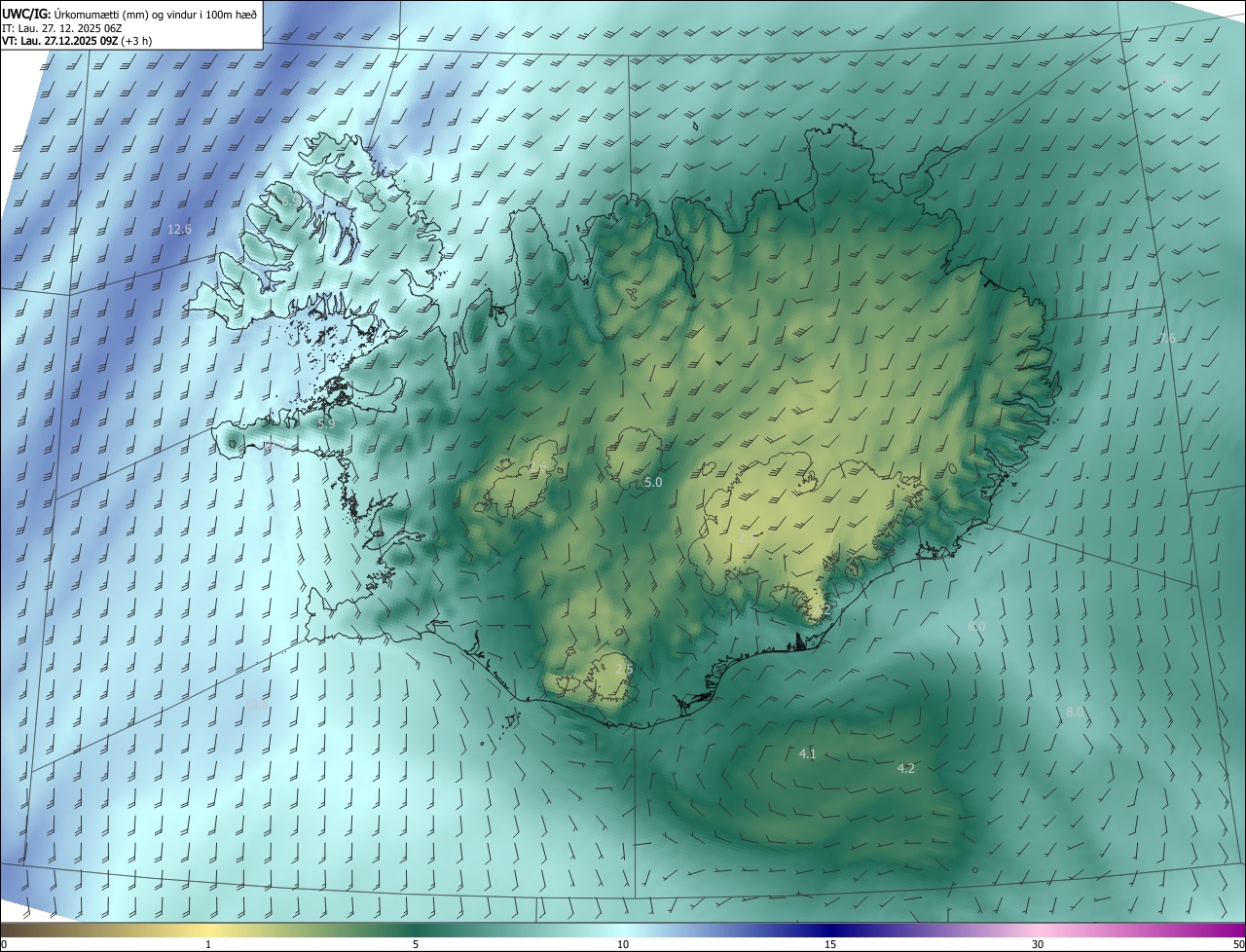Click the title text "Úrkomumætti (mm) og vindur í 100m hæð"
Image resolution: width=1246 pixels, height=952 pixels.
[155, 14]
